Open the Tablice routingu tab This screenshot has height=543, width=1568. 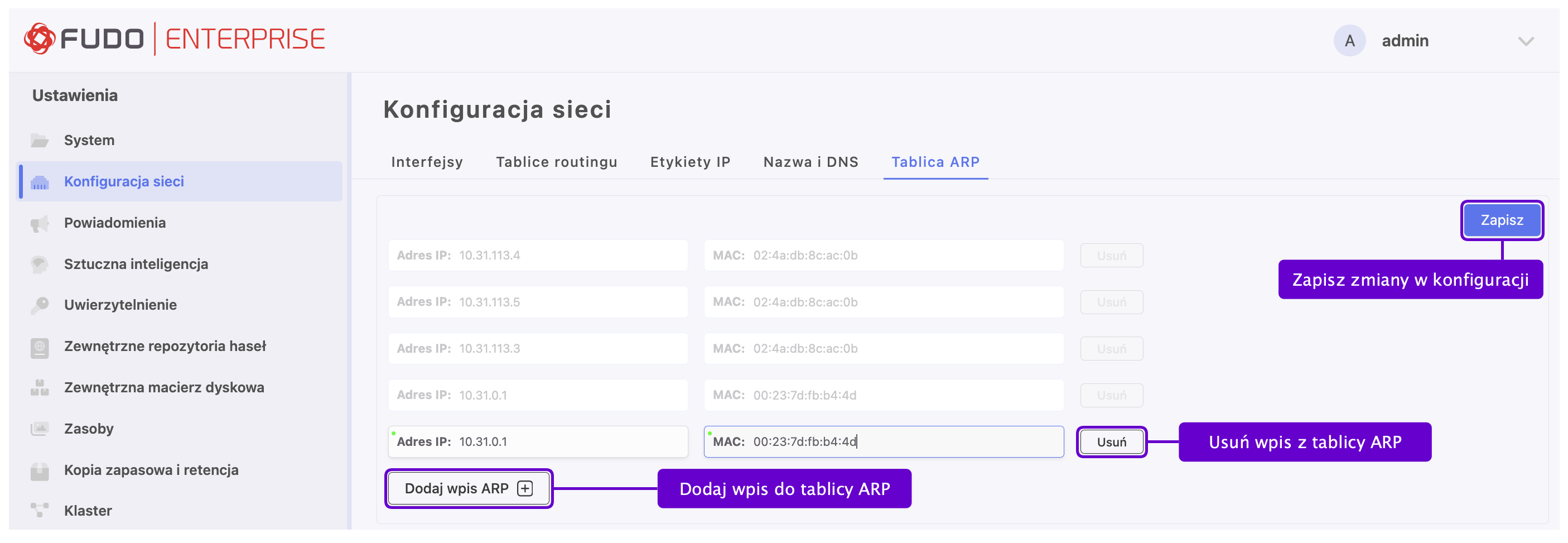pyautogui.click(x=556, y=162)
